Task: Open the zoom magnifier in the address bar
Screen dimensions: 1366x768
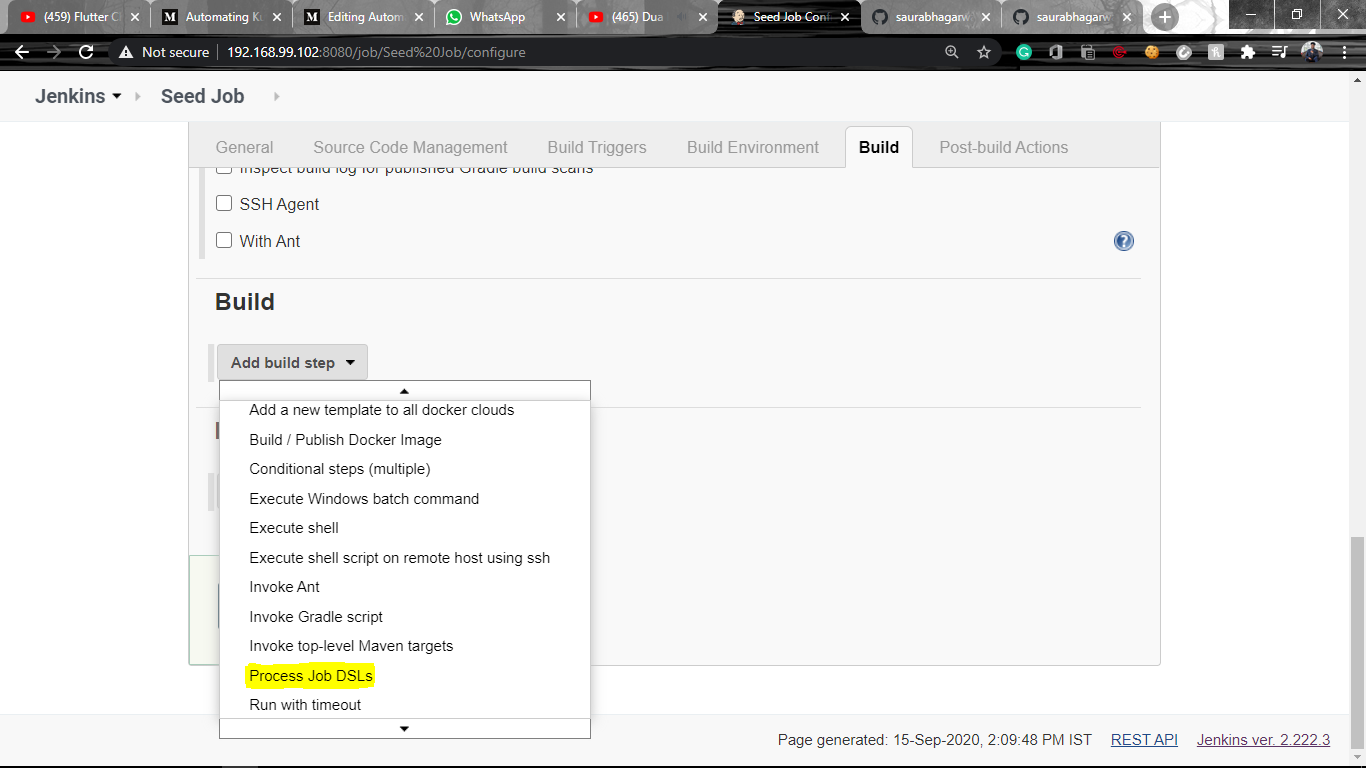Action: tap(951, 52)
